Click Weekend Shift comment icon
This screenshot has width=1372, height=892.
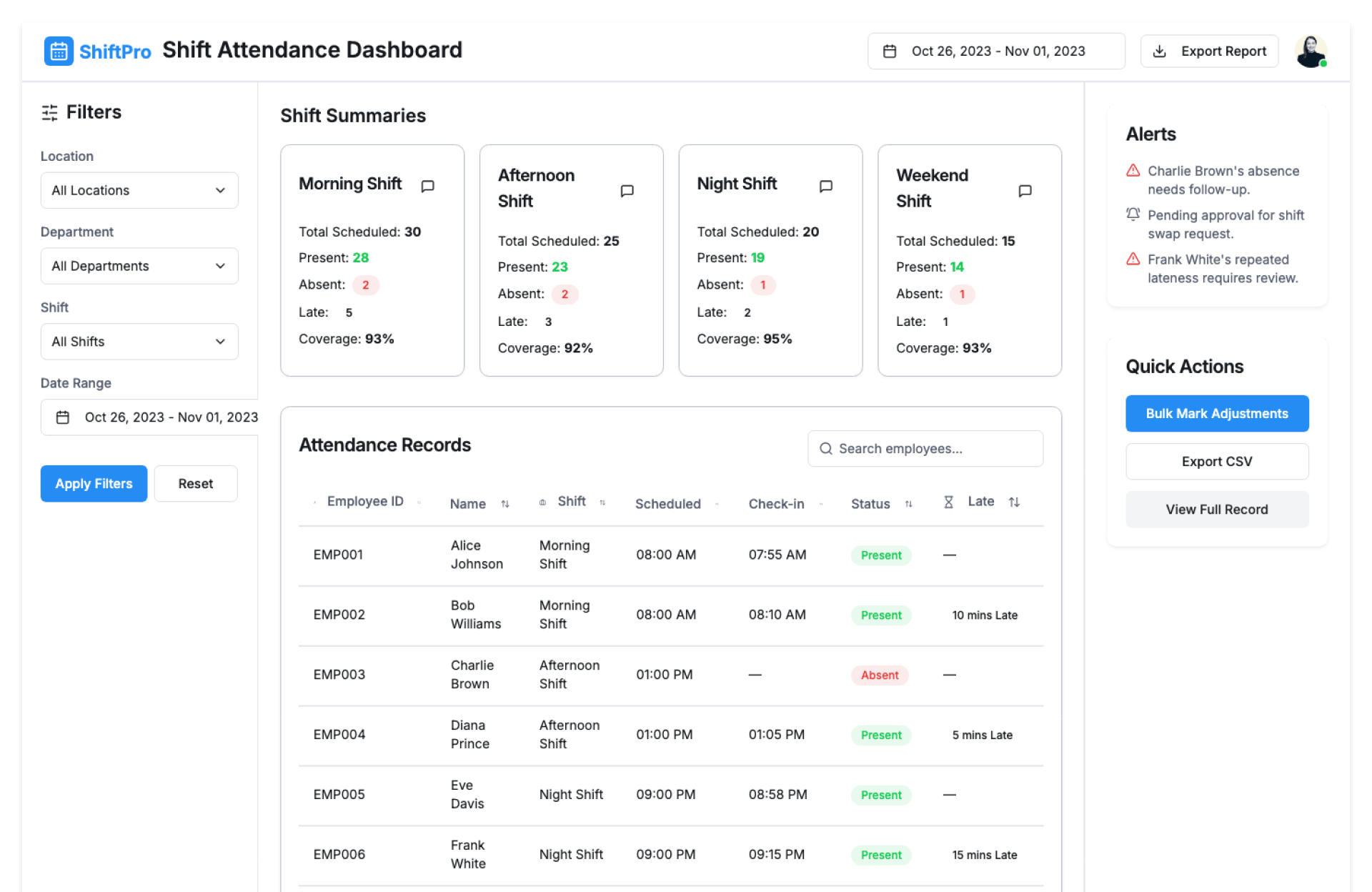tap(1025, 191)
